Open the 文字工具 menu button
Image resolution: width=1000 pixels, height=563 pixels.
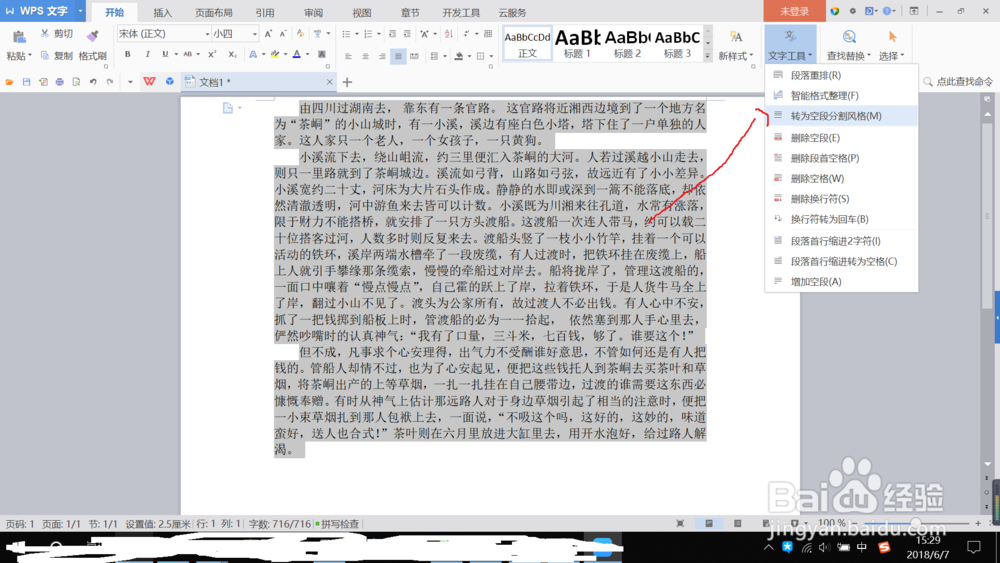790,45
